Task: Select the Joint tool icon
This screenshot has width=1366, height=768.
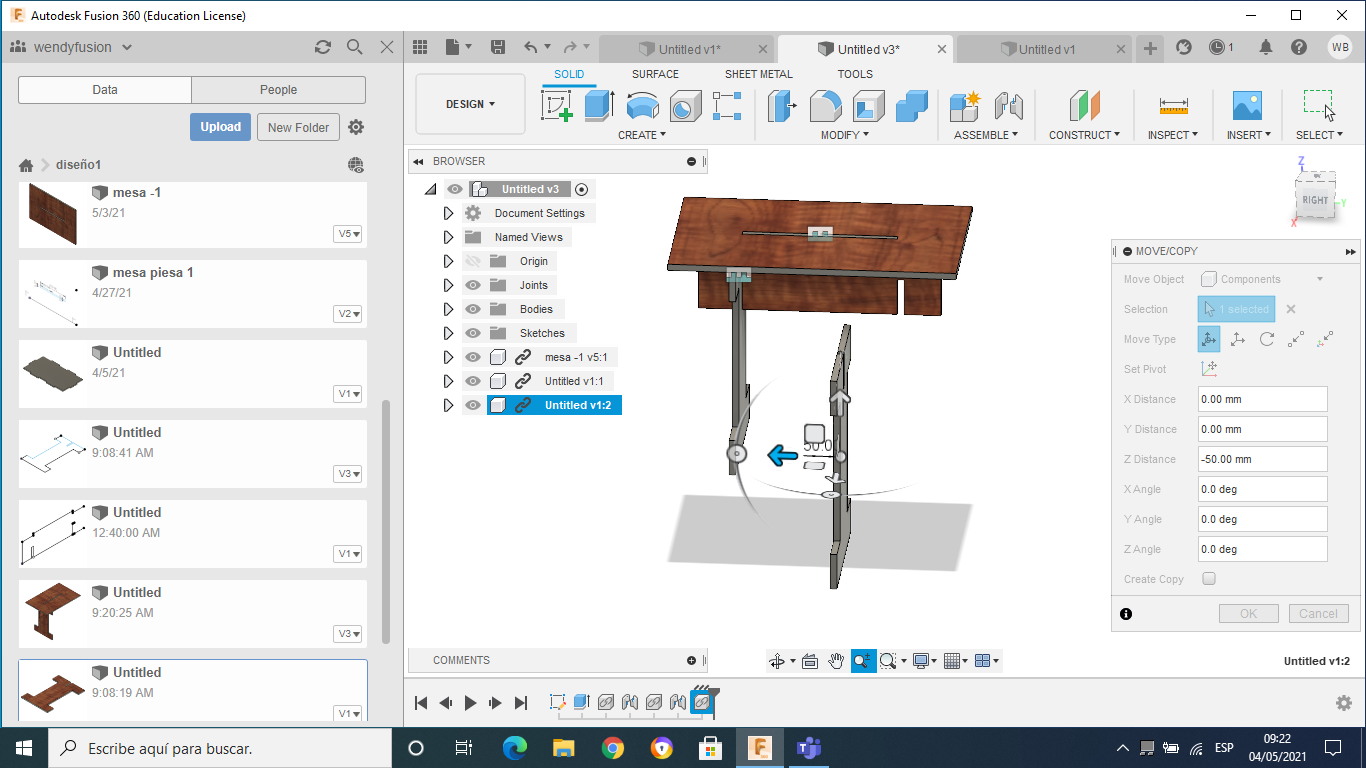Action: point(1008,106)
